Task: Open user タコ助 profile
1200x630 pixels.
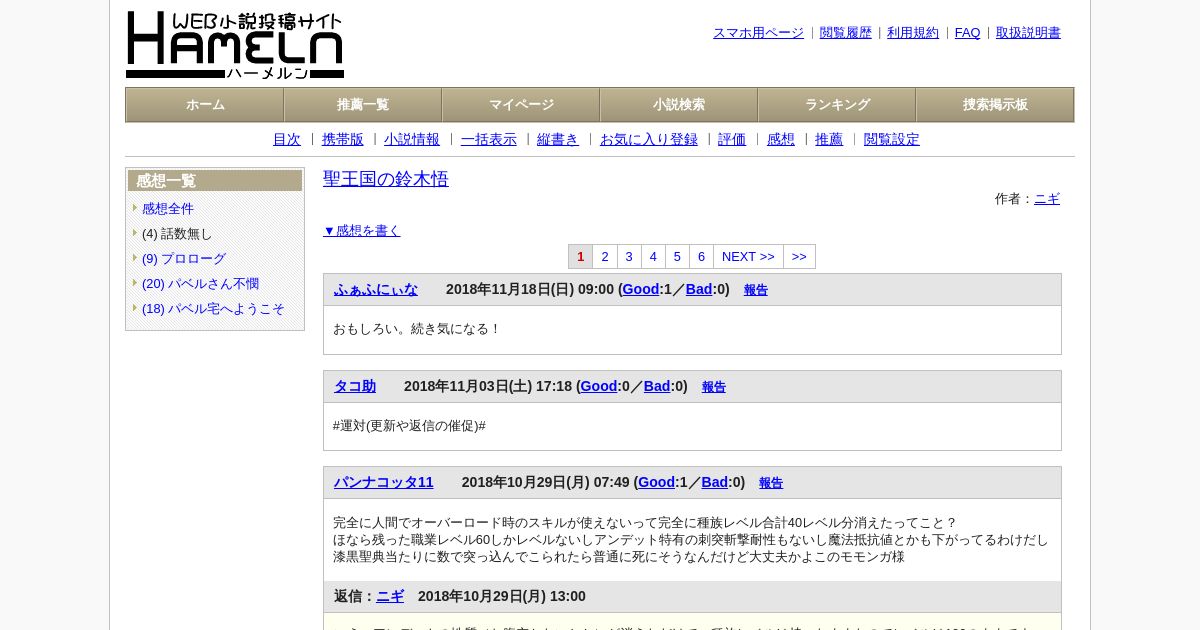Action: point(355,387)
